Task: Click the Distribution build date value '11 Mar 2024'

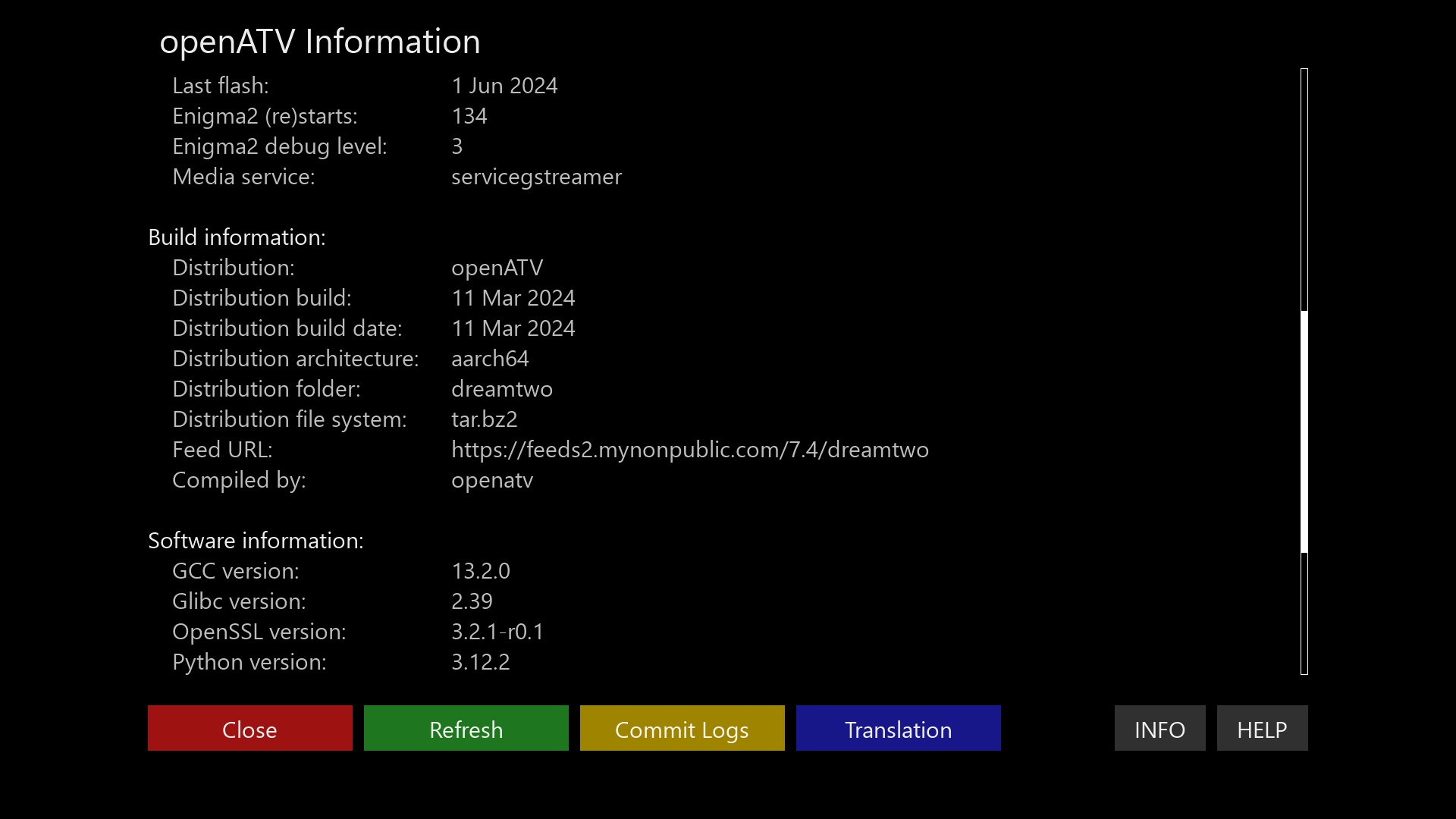Action: 513,328
